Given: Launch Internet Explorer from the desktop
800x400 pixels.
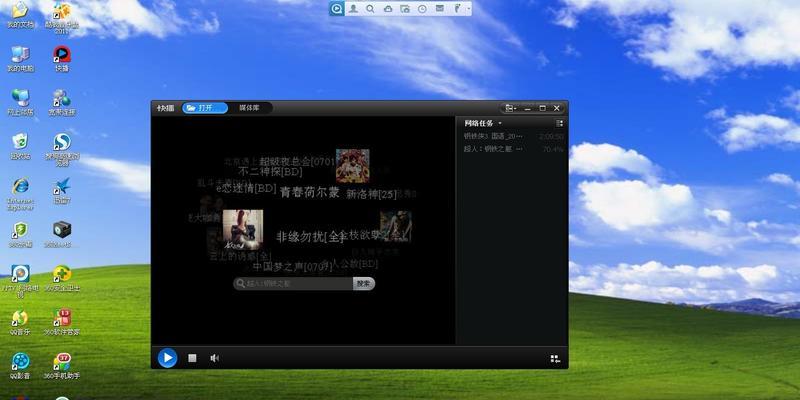Looking at the screenshot, I should (20, 193).
